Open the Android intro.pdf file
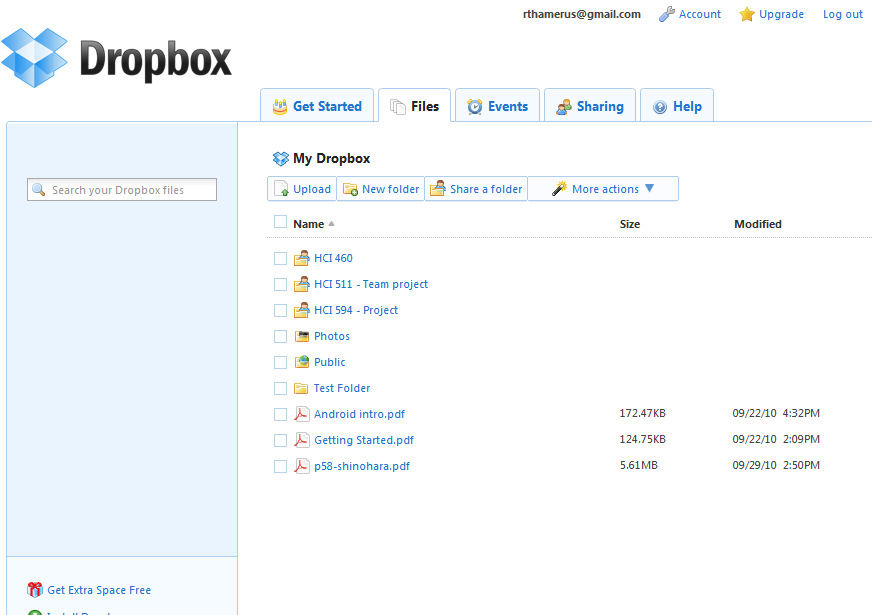This screenshot has height=615, width=893. tap(359, 414)
